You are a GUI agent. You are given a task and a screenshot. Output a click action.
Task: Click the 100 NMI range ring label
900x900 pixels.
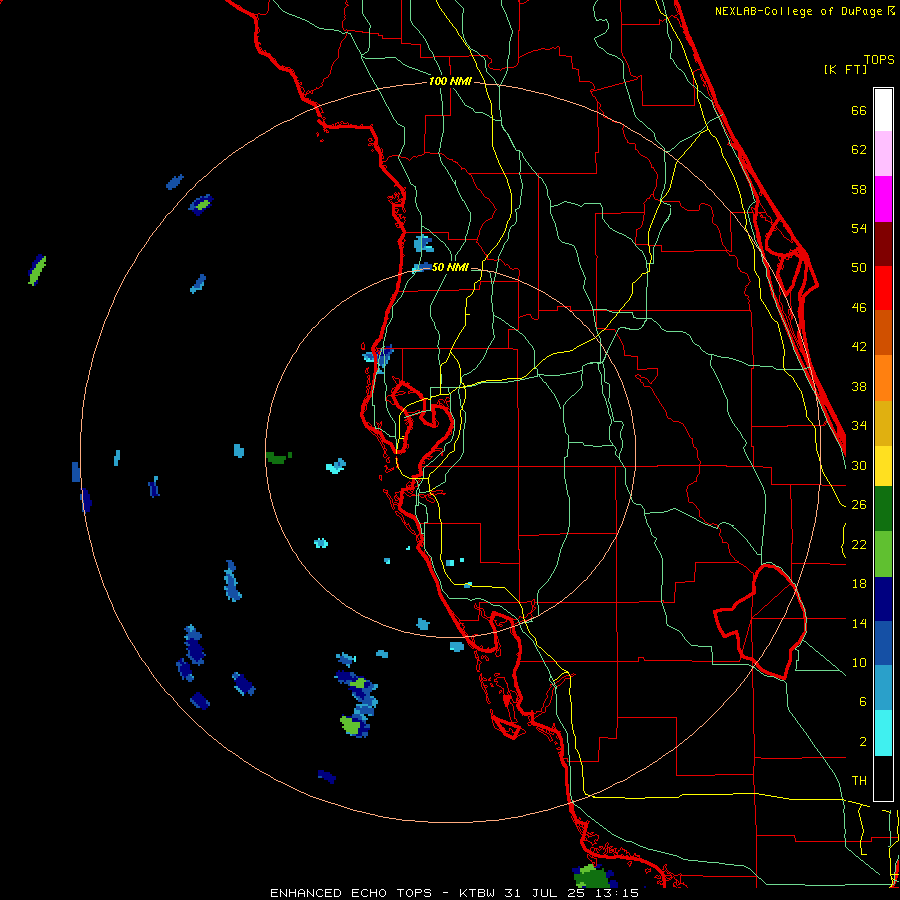pos(450,82)
